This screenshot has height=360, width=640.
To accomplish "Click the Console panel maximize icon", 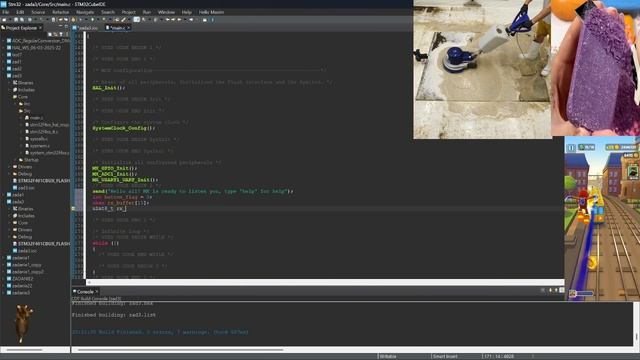I will click(562, 290).
